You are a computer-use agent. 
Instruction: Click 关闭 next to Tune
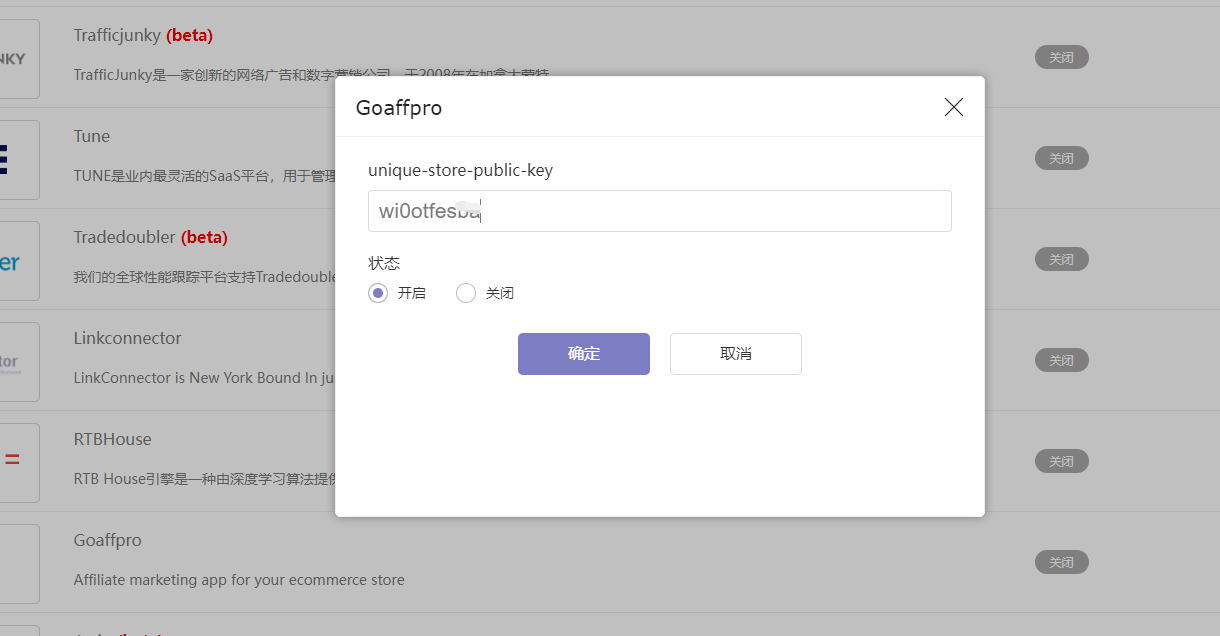[1061, 158]
